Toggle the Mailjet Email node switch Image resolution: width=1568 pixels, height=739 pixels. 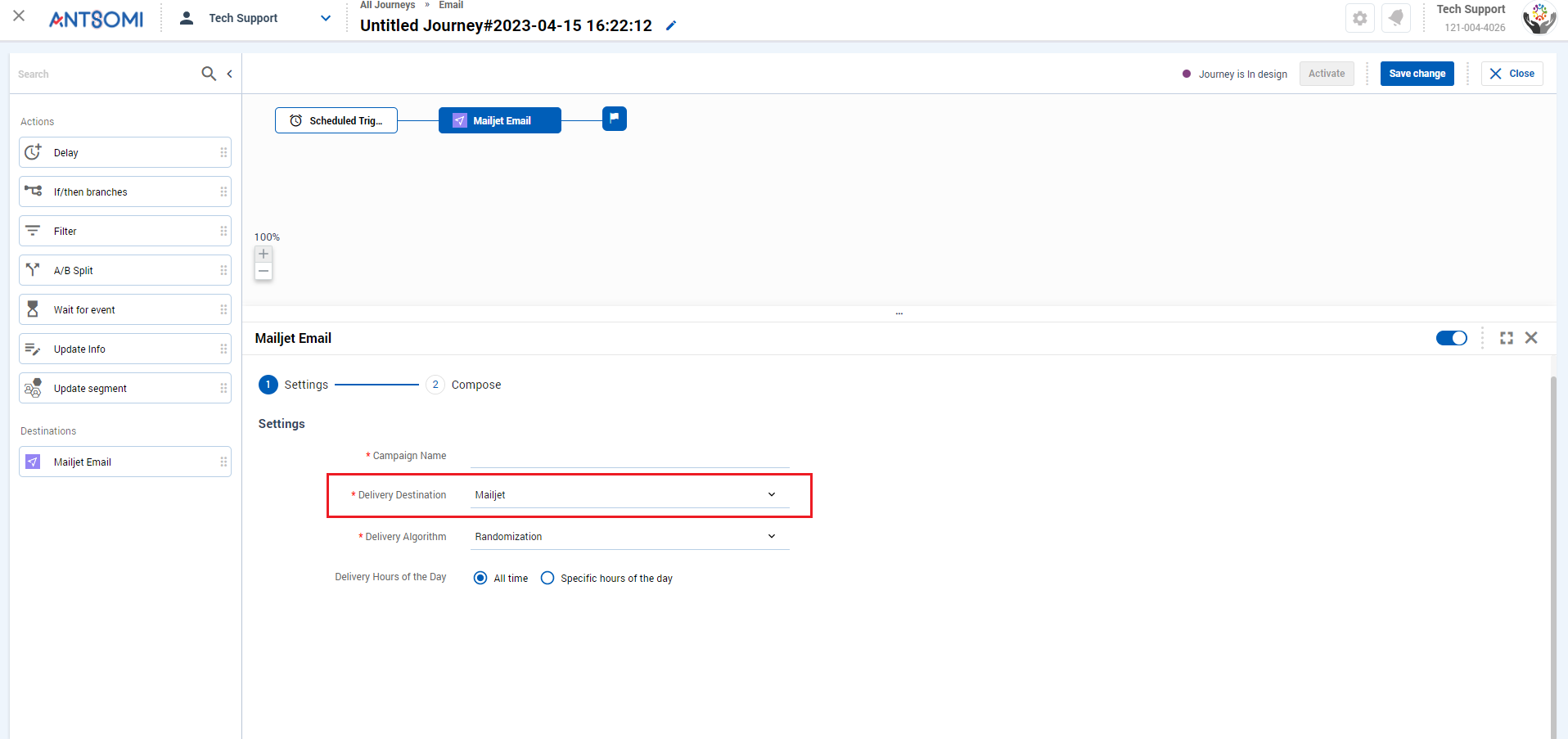coord(1452,338)
